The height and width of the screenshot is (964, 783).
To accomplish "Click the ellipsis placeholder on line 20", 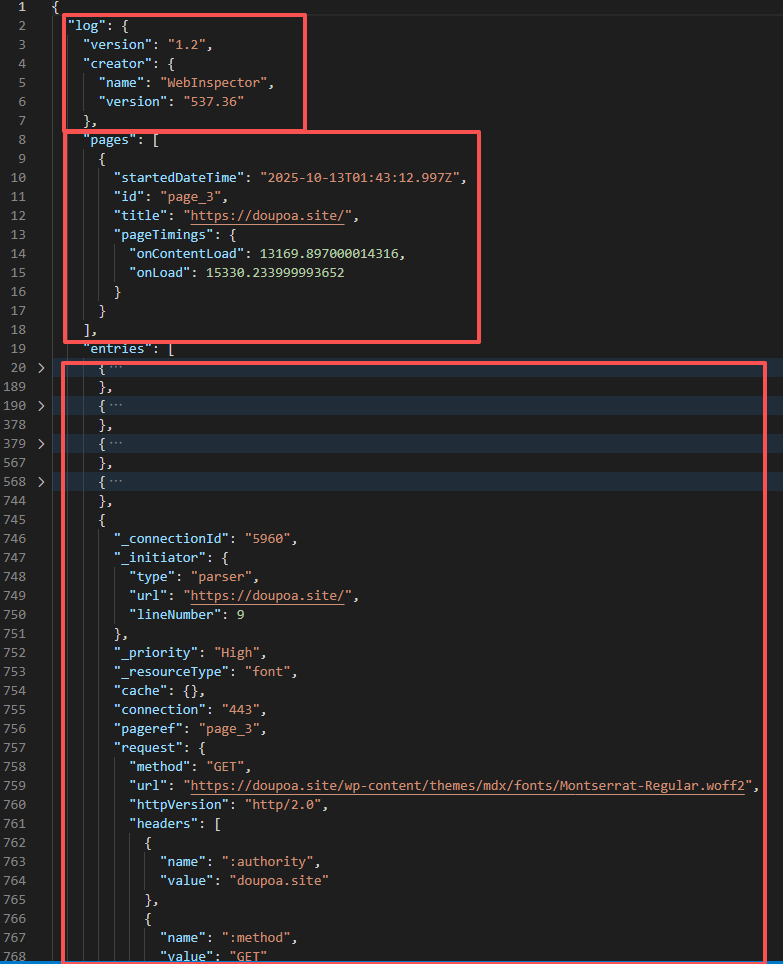I will [115, 368].
